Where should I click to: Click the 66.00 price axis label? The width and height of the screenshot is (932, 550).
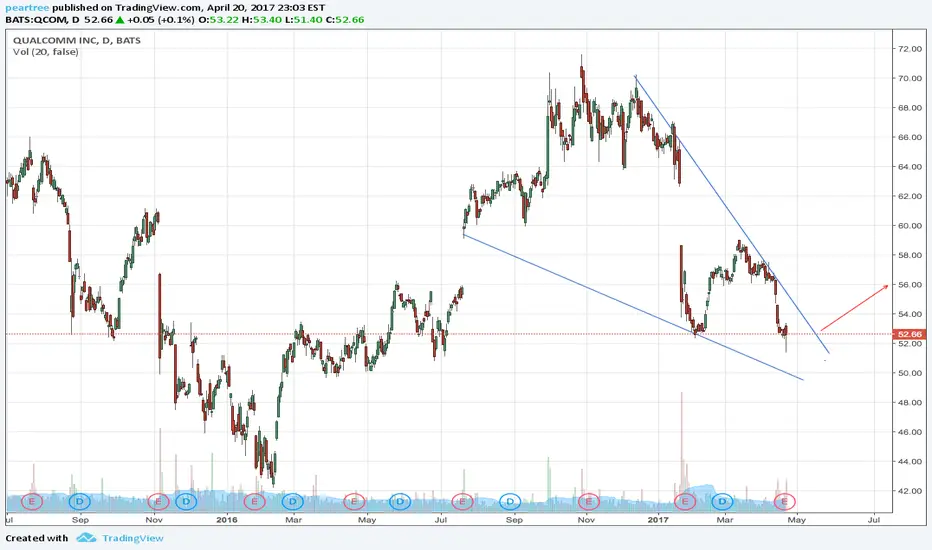(x=910, y=137)
